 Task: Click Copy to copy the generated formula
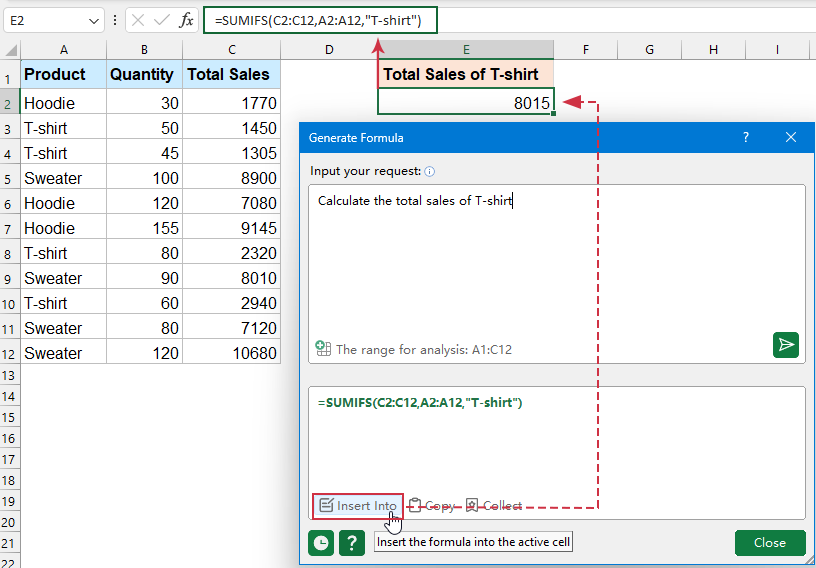coord(432,506)
